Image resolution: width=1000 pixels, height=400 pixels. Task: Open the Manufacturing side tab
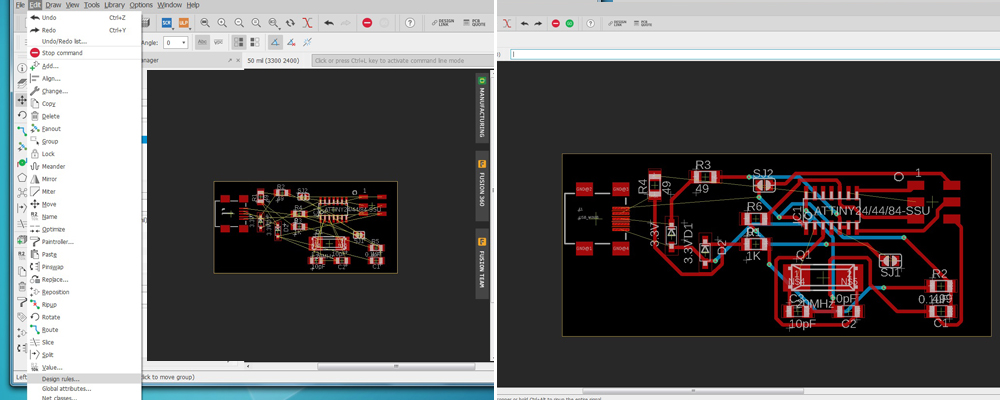coord(483,107)
